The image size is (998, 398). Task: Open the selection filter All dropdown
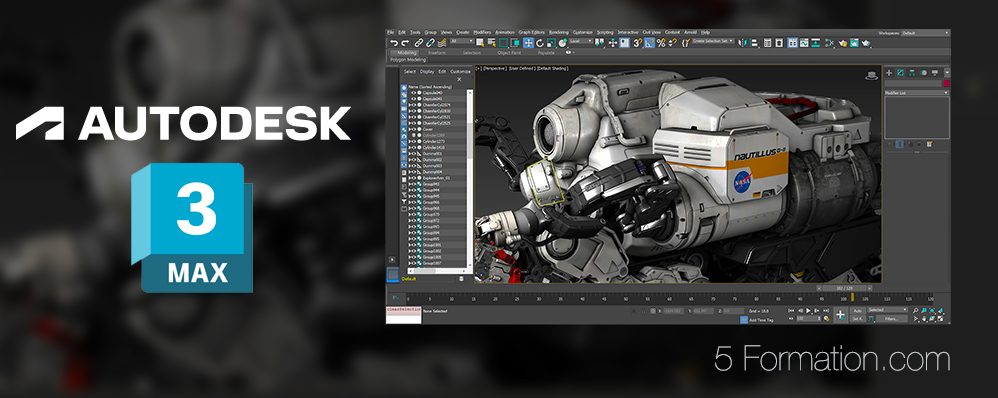point(461,41)
